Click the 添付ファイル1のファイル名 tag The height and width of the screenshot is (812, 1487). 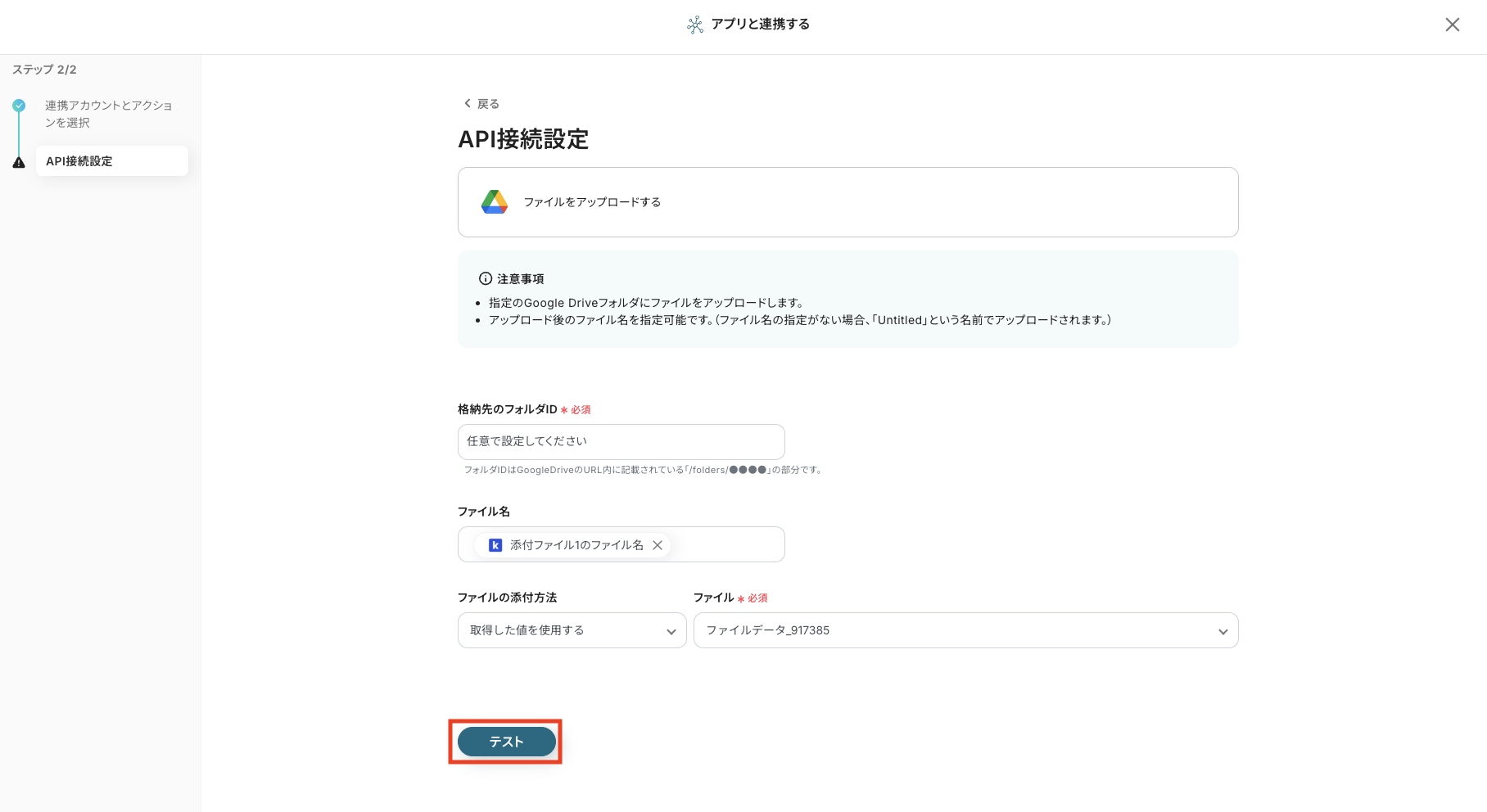[x=572, y=545]
